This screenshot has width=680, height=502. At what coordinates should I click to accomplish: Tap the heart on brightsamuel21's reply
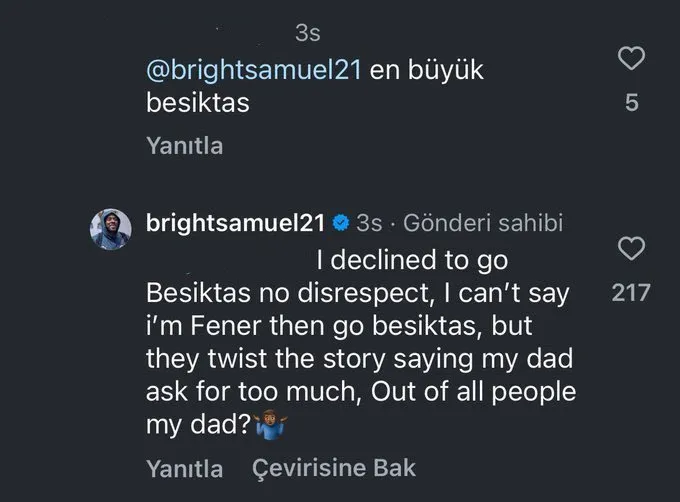(632, 248)
